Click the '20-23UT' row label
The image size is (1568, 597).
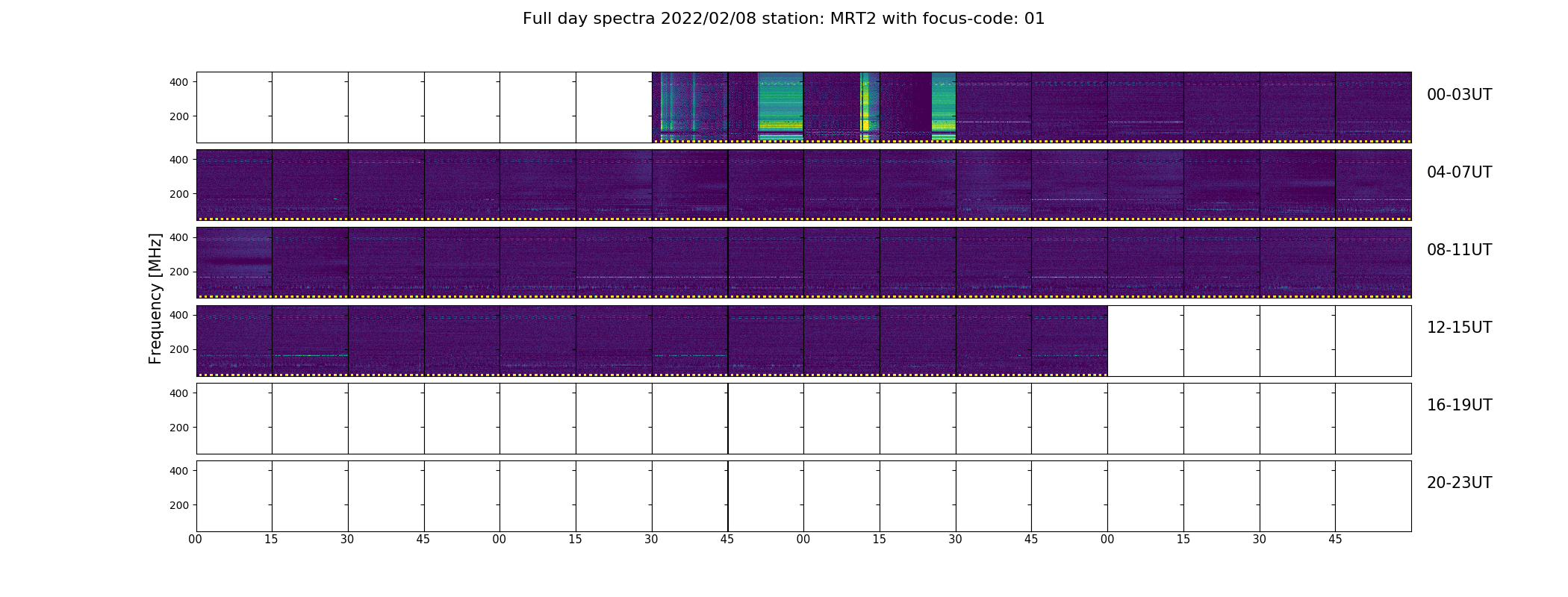click(x=1459, y=483)
